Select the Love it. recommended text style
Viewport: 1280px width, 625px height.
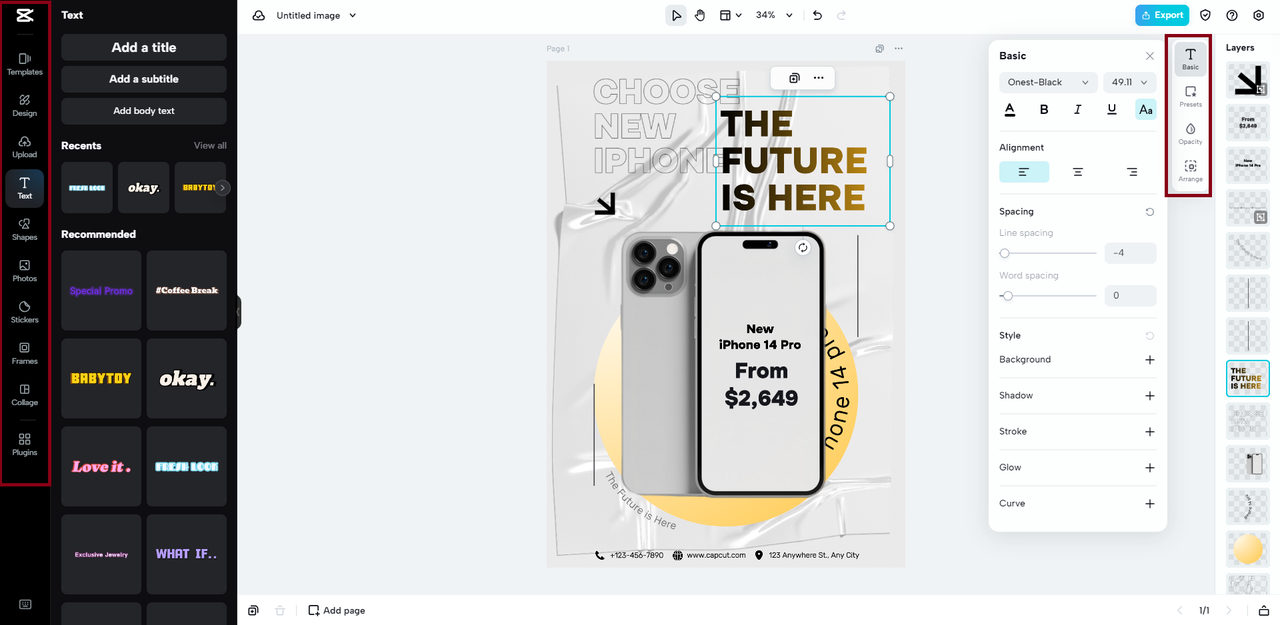pyautogui.click(x=101, y=467)
